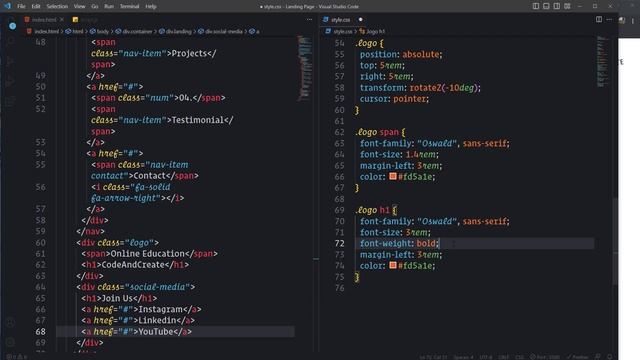Image resolution: width=640 pixels, height=360 pixels.
Task: Click the unsaved dot on style.css tab
Action: (x=360, y=20)
